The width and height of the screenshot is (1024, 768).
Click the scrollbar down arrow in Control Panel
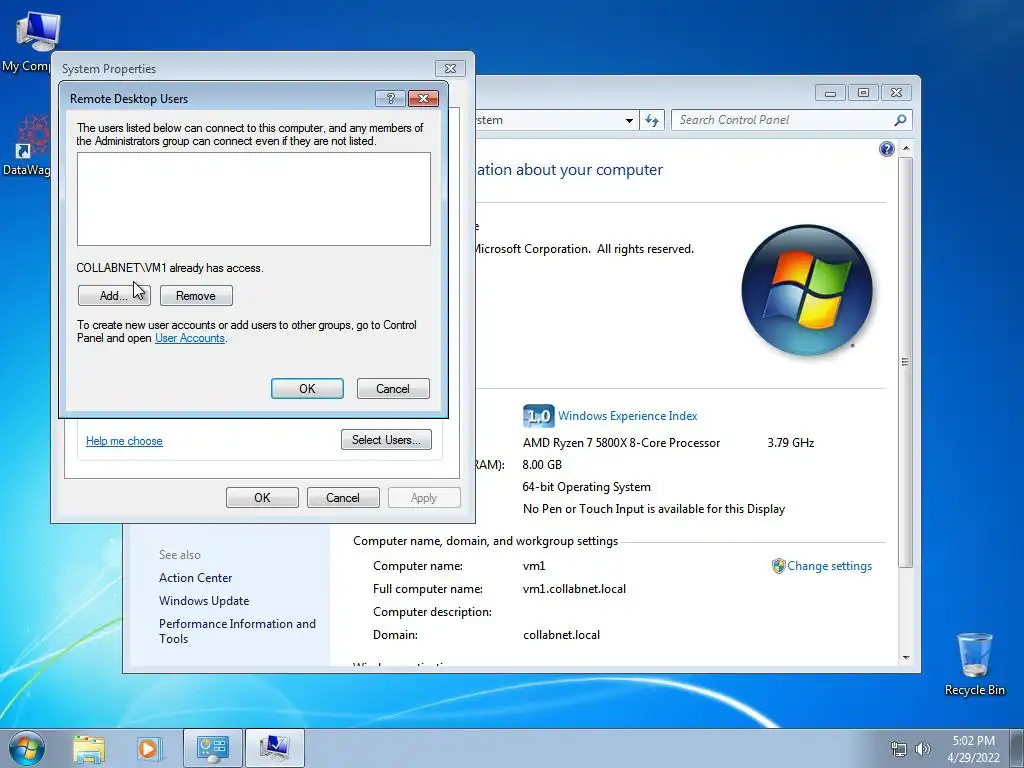pyautogui.click(x=905, y=658)
